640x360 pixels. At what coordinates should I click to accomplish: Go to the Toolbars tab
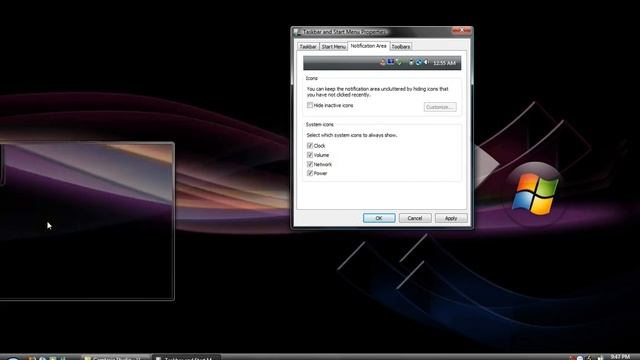(x=401, y=47)
